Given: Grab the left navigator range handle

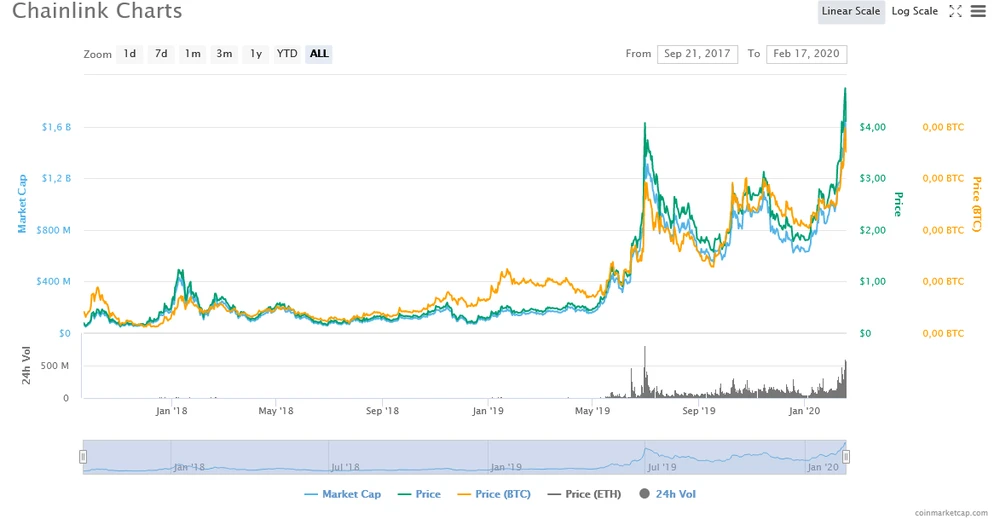Looking at the screenshot, I should click(84, 456).
